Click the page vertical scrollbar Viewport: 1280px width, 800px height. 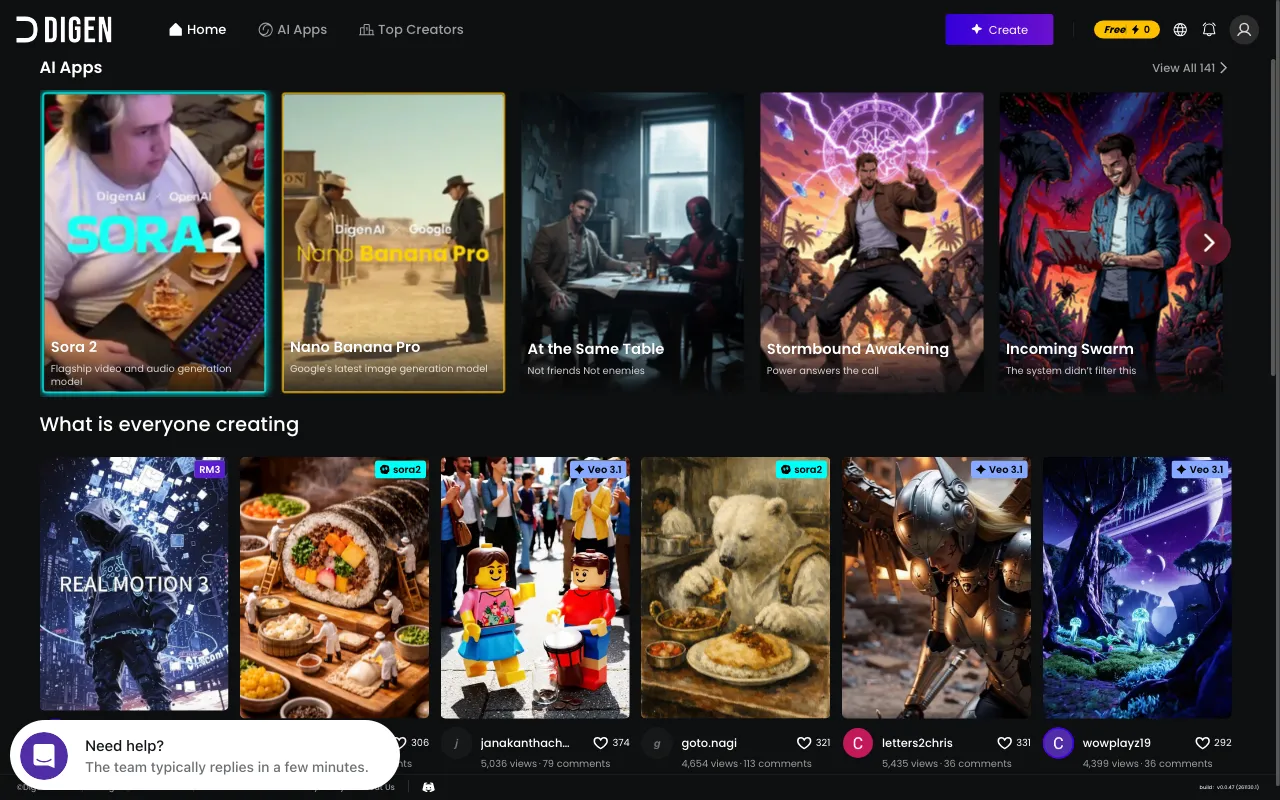1273,215
